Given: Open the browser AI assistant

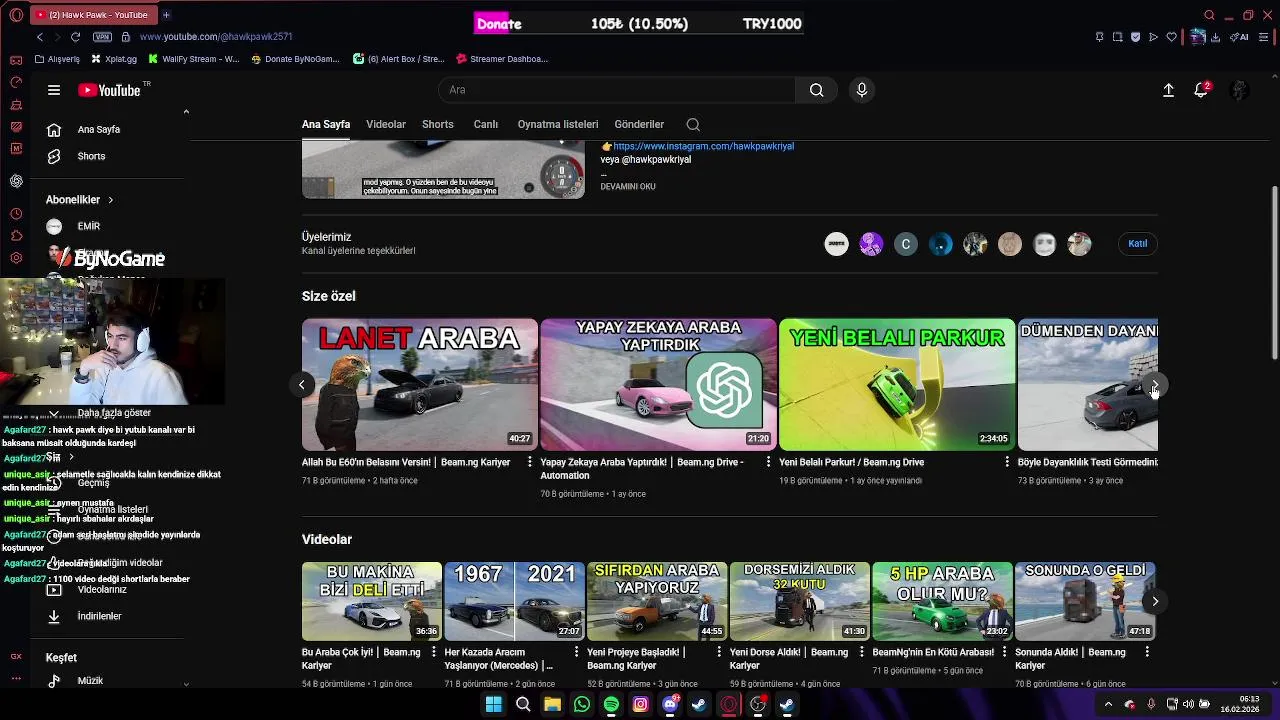Looking at the screenshot, I should tap(1240, 37).
